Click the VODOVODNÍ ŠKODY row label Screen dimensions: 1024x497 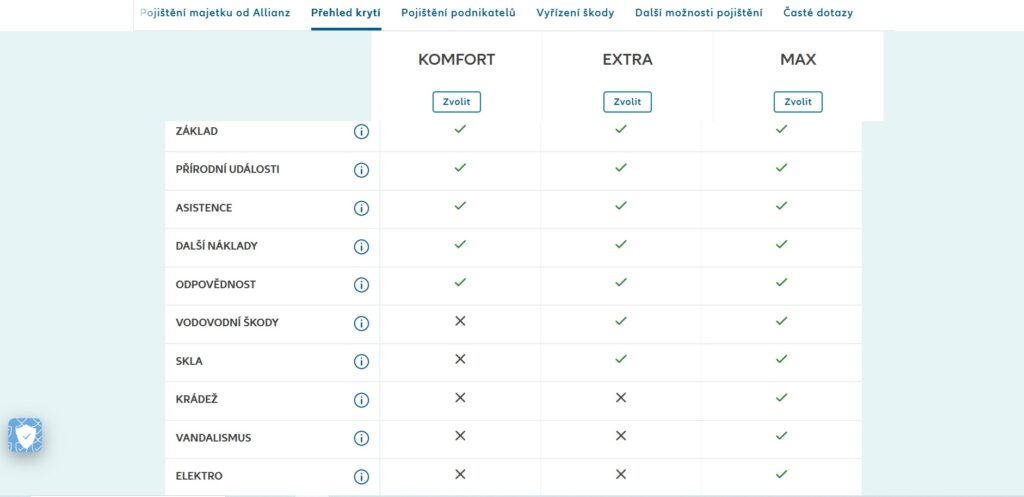tap(227, 323)
